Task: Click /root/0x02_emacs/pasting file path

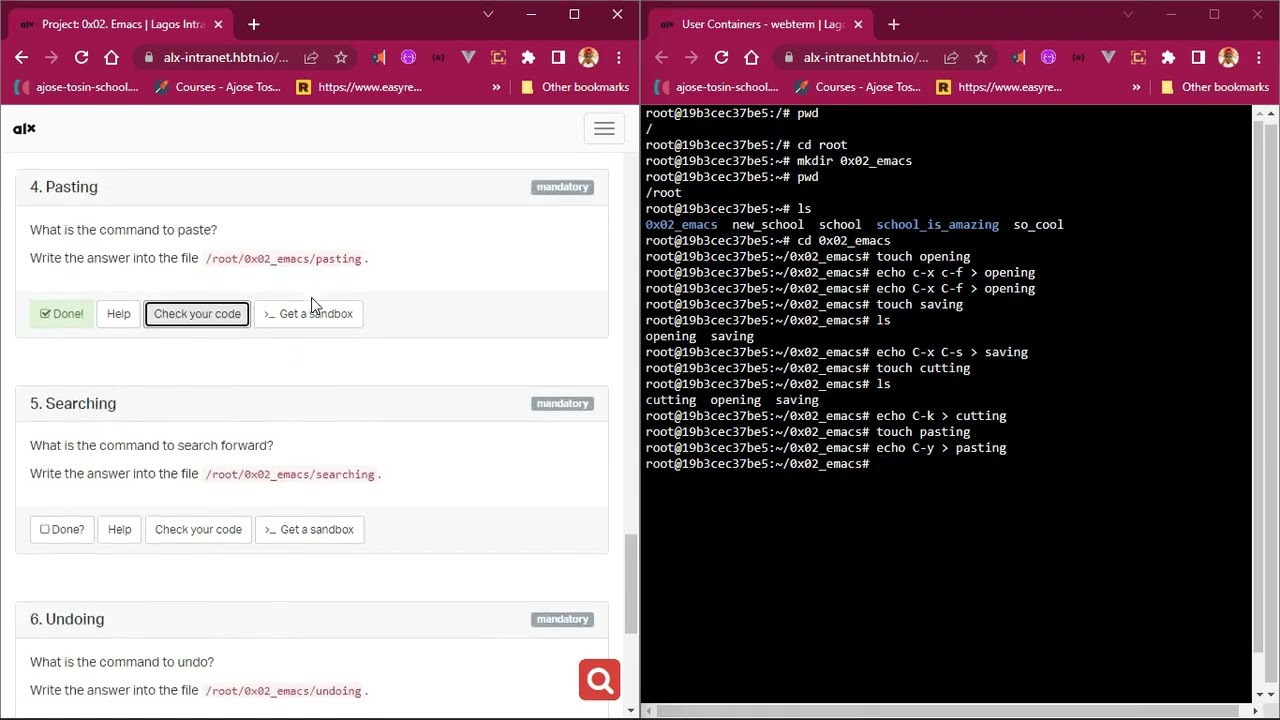Action: [283, 259]
